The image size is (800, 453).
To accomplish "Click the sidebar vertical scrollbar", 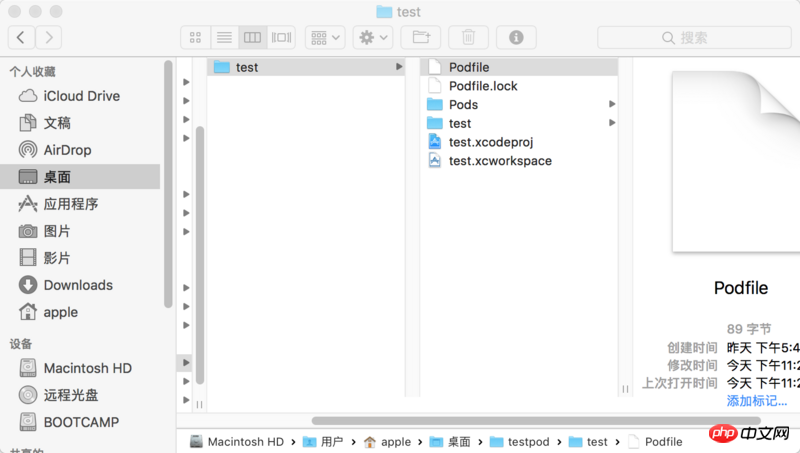I will tap(168, 184).
